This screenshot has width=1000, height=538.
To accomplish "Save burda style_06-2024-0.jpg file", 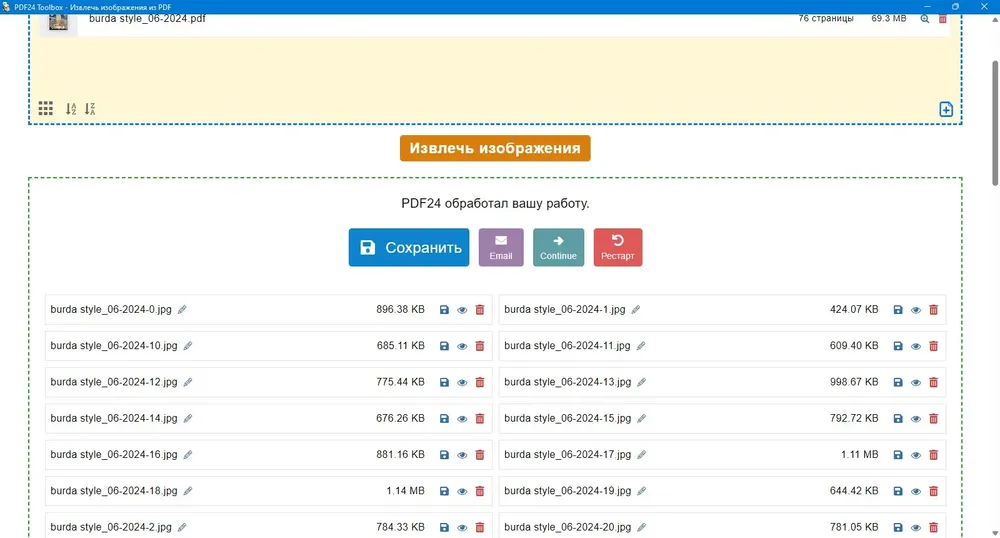I will (444, 310).
